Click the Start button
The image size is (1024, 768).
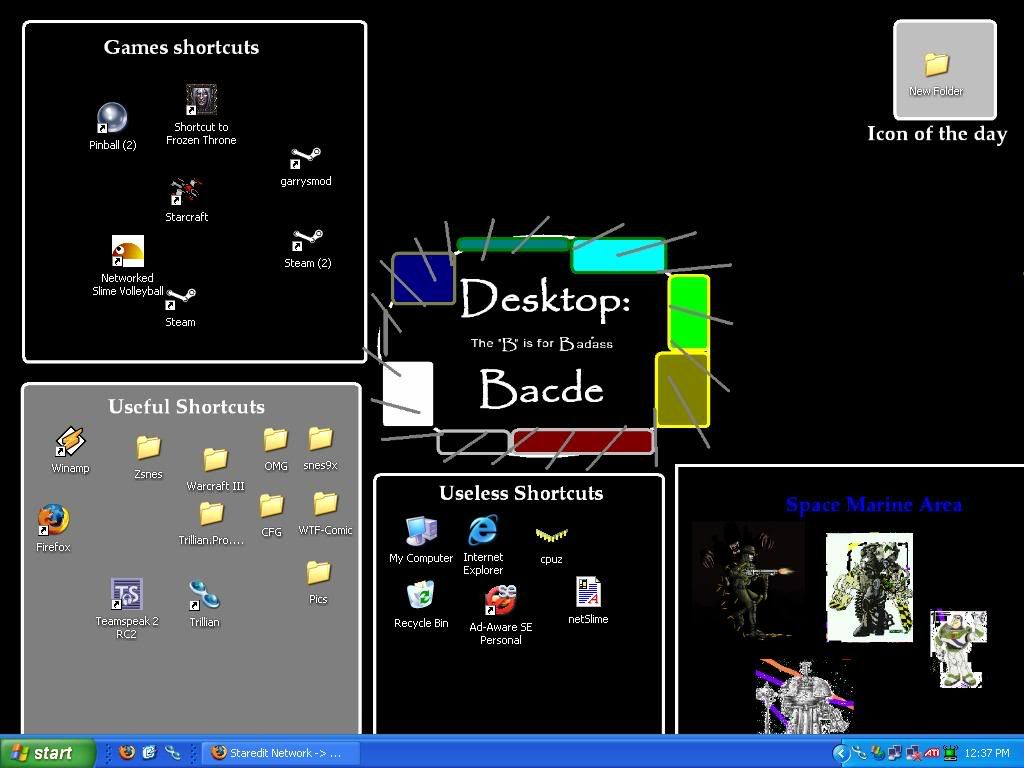point(47,753)
